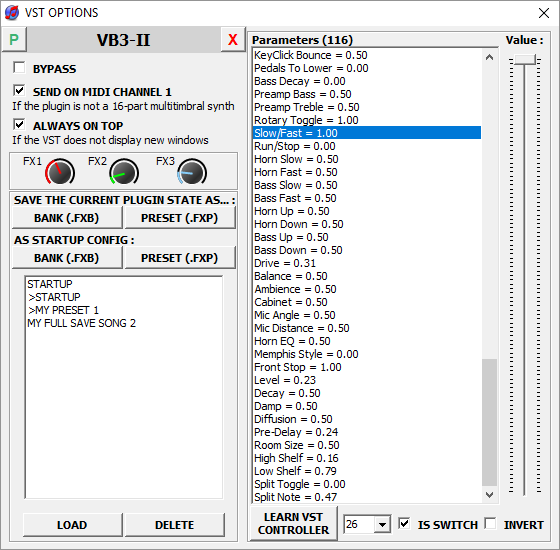Click the parameter list scroll up arrow
The width and height of the screenshot is (560, 550).
coord(489,57)
